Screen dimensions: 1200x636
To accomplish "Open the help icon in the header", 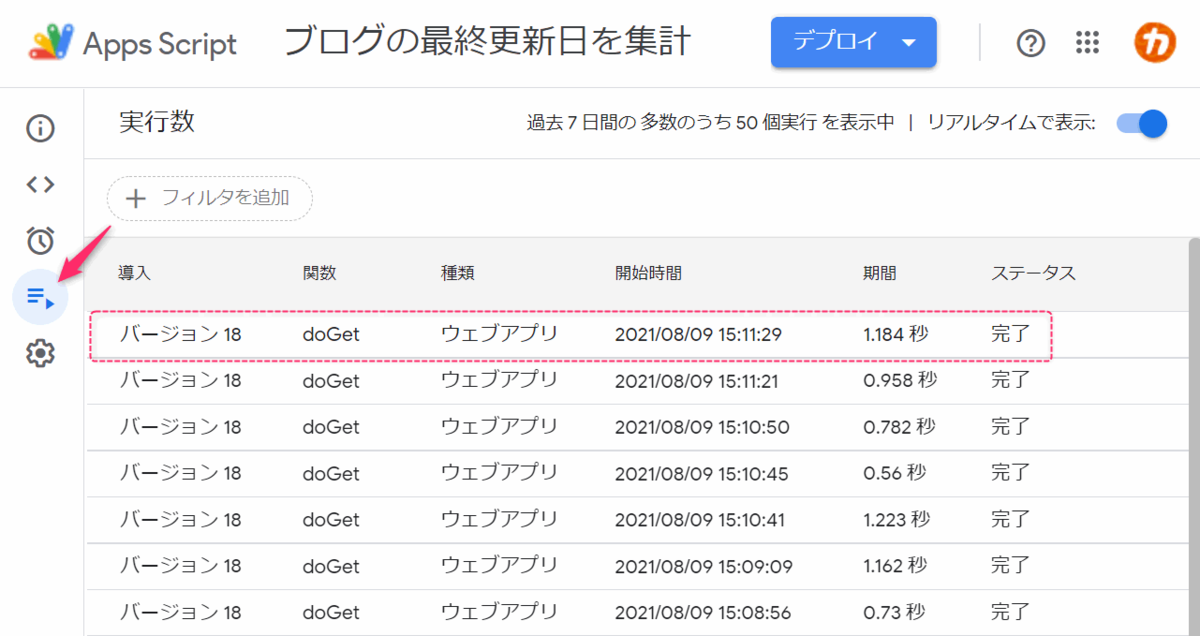I will [x=1030, y=43].
